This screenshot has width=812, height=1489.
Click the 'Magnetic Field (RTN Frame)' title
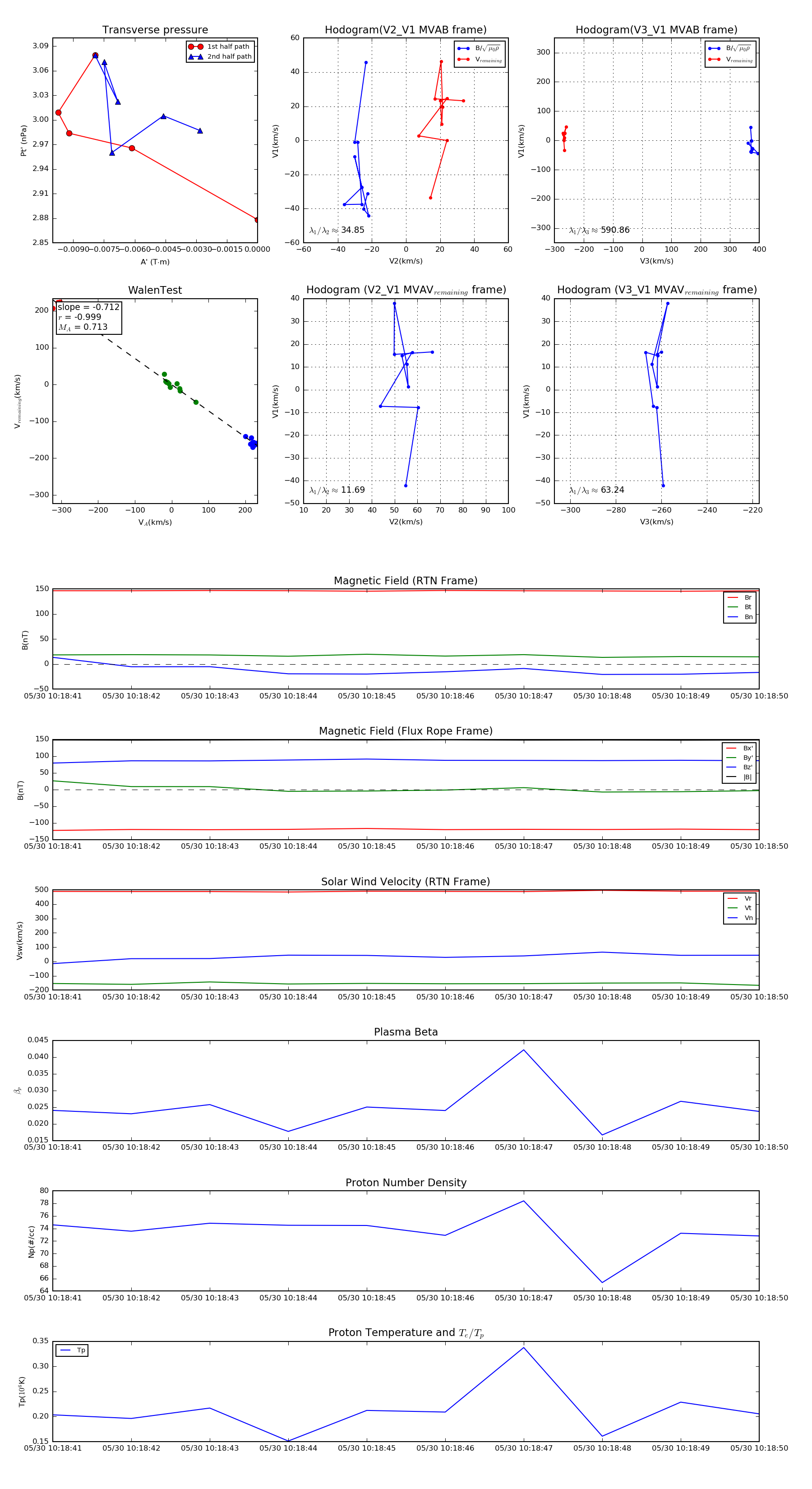point(406,581)
